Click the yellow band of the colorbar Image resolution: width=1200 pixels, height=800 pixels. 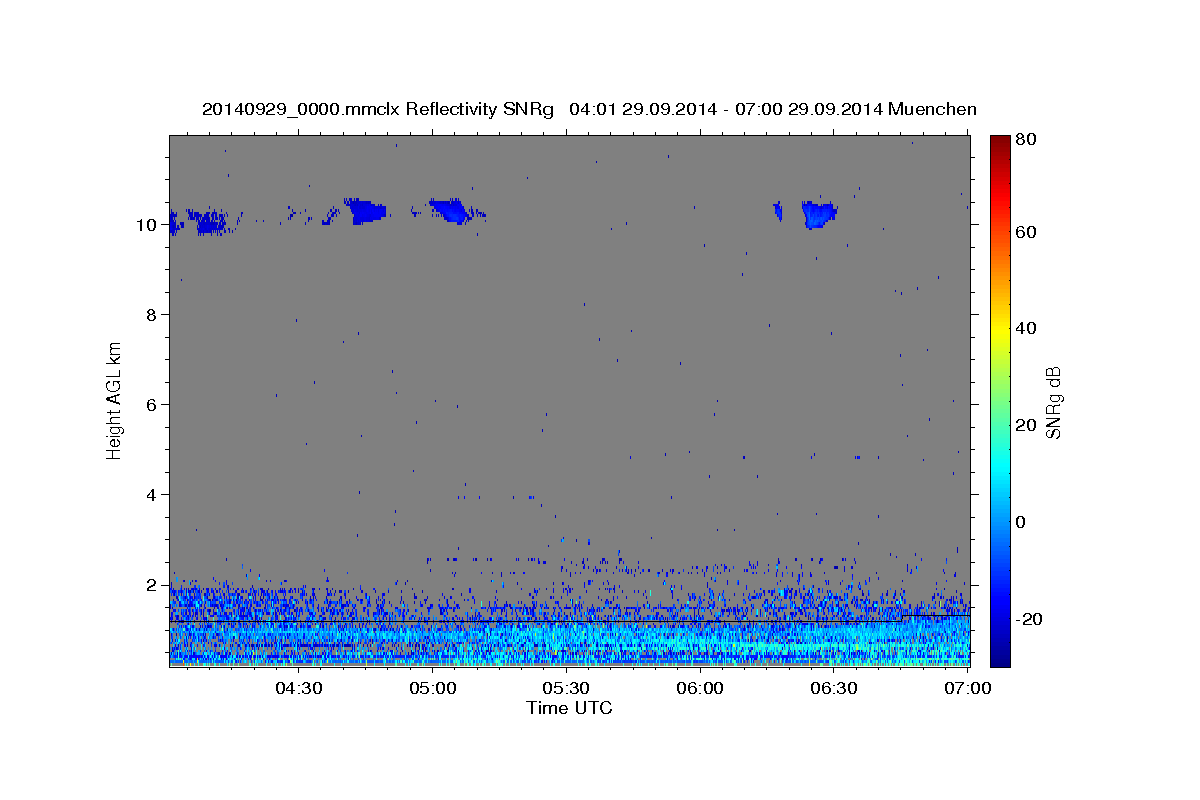[1000, 329]
